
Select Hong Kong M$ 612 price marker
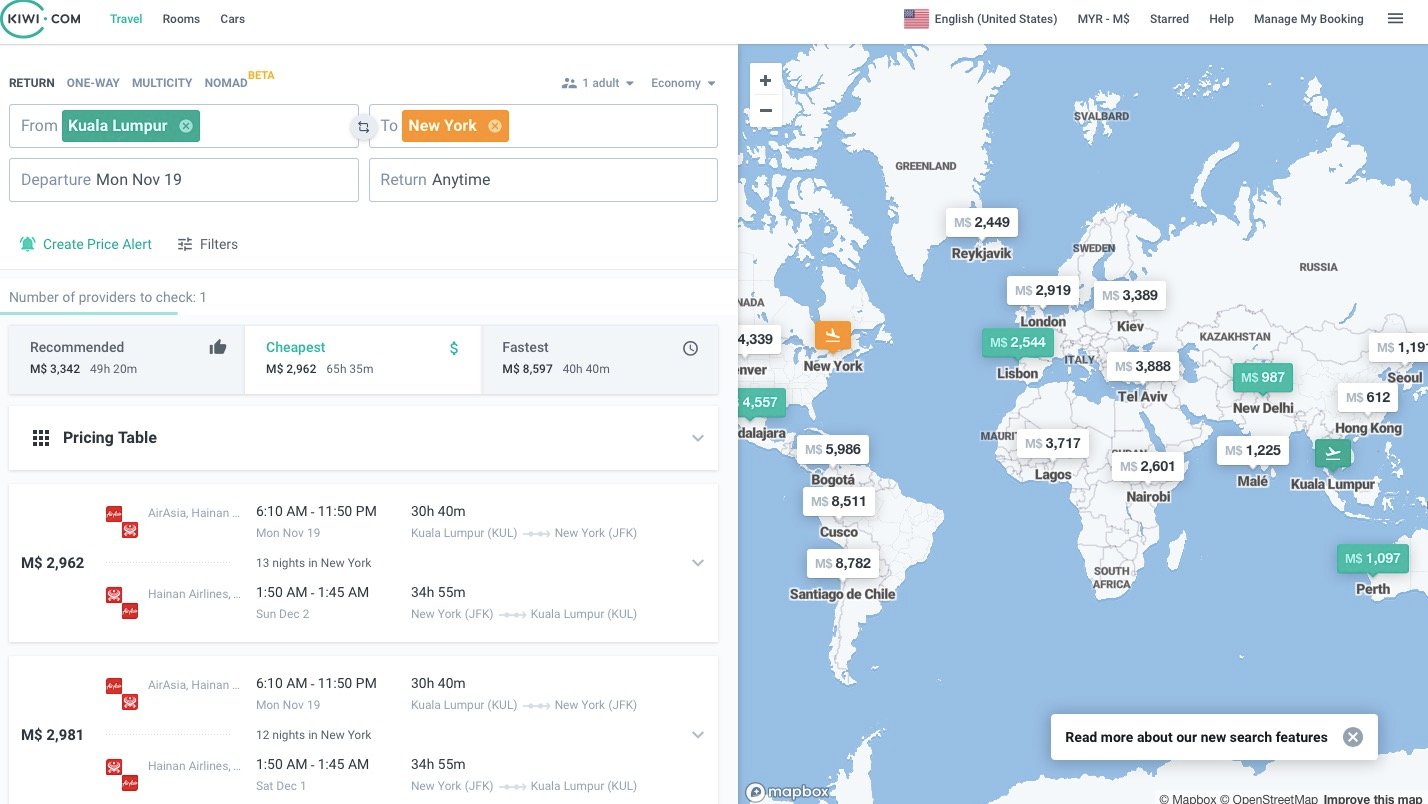point(1368,397)
